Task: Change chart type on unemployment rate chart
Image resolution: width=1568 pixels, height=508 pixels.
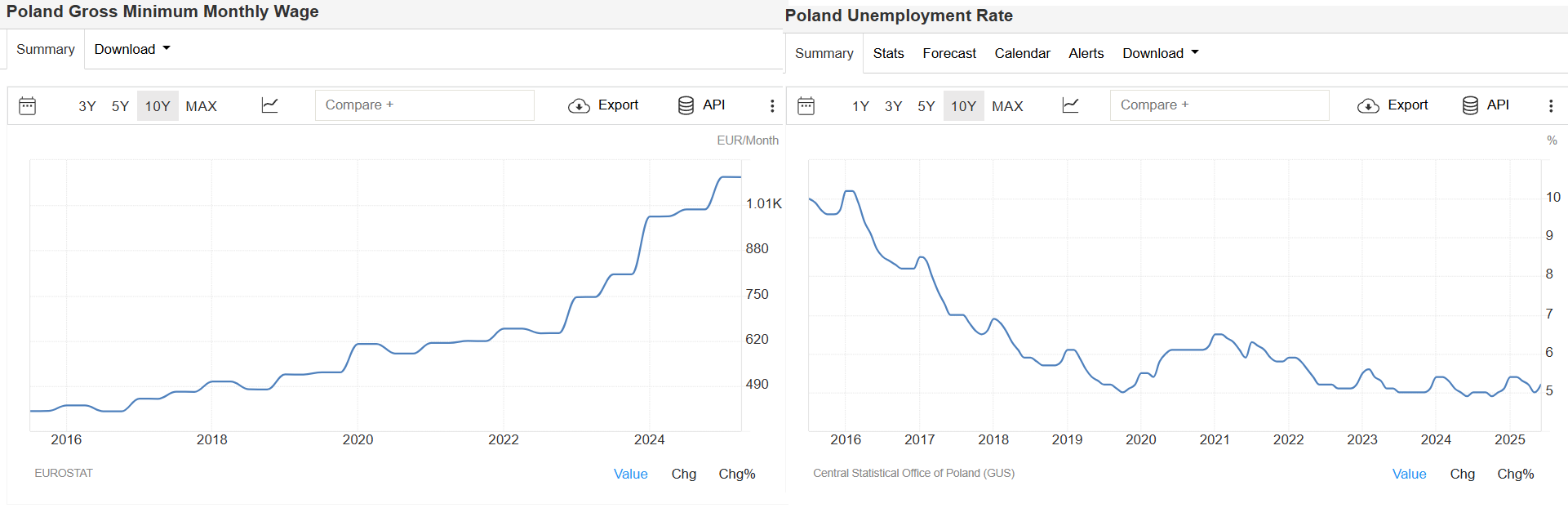Action: tap(1071, 105)
